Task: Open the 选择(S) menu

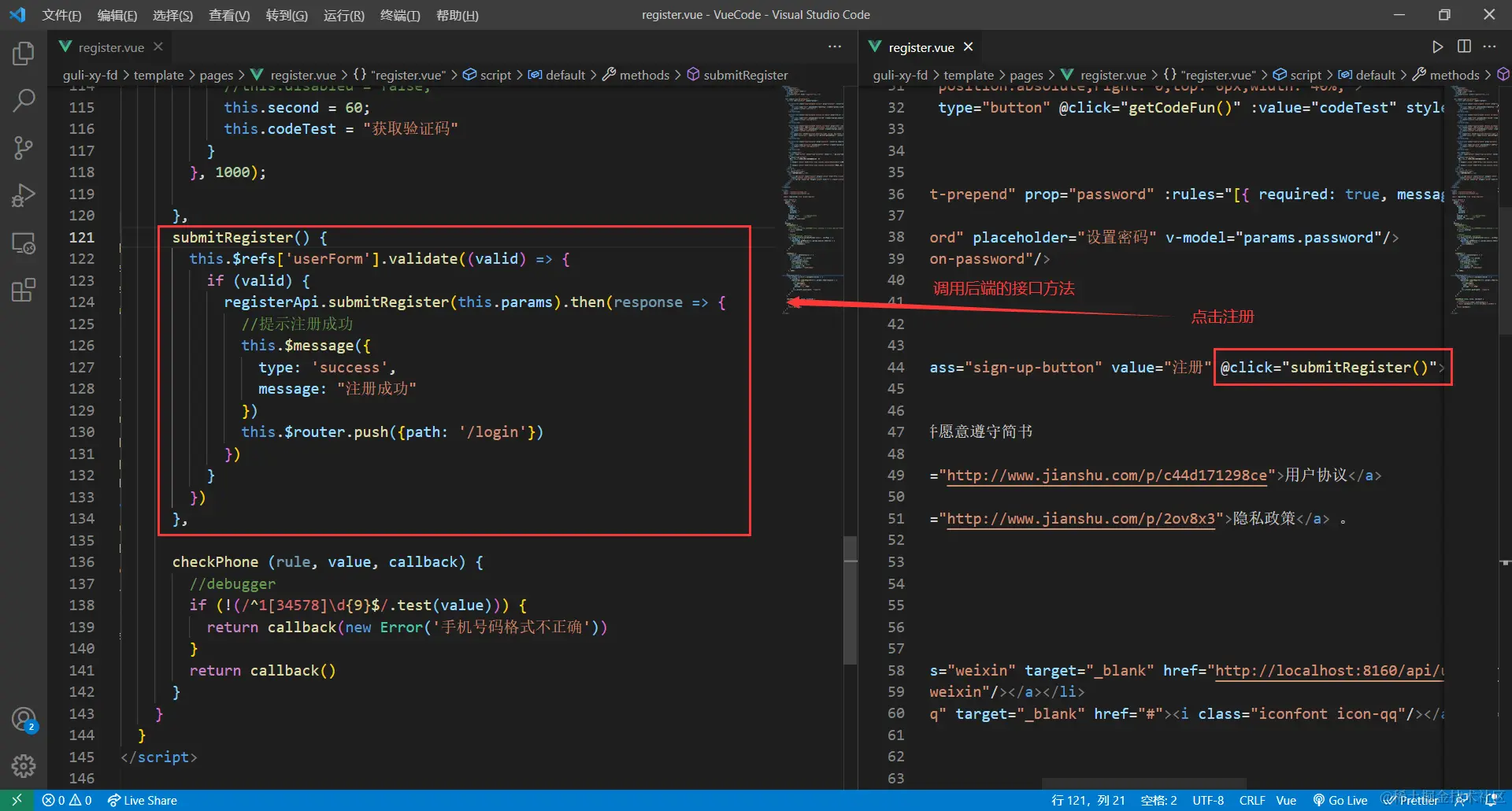Action: click(172, 15)
